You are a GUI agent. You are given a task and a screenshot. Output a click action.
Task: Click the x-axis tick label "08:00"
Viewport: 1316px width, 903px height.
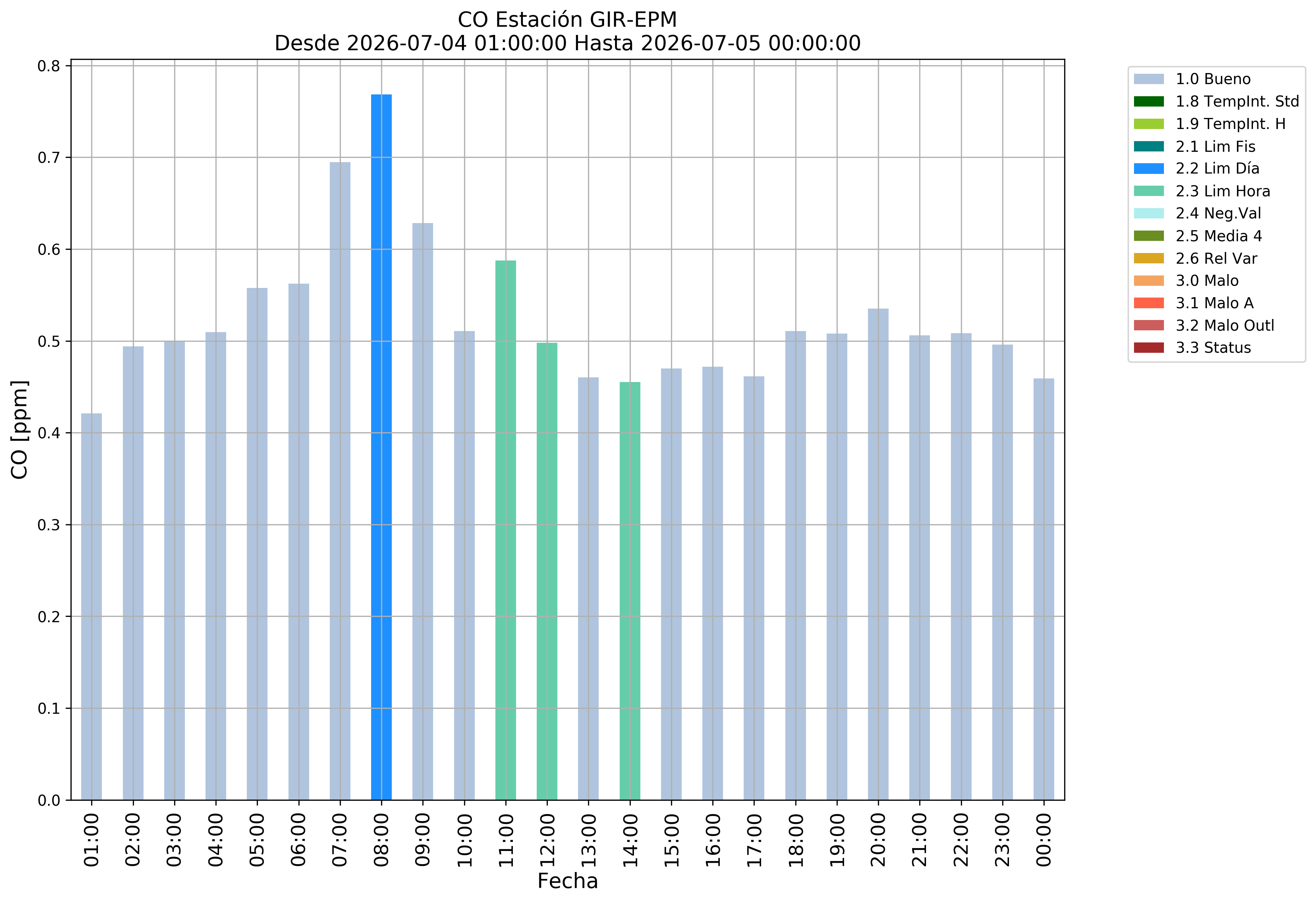click(x=382, y=840)
